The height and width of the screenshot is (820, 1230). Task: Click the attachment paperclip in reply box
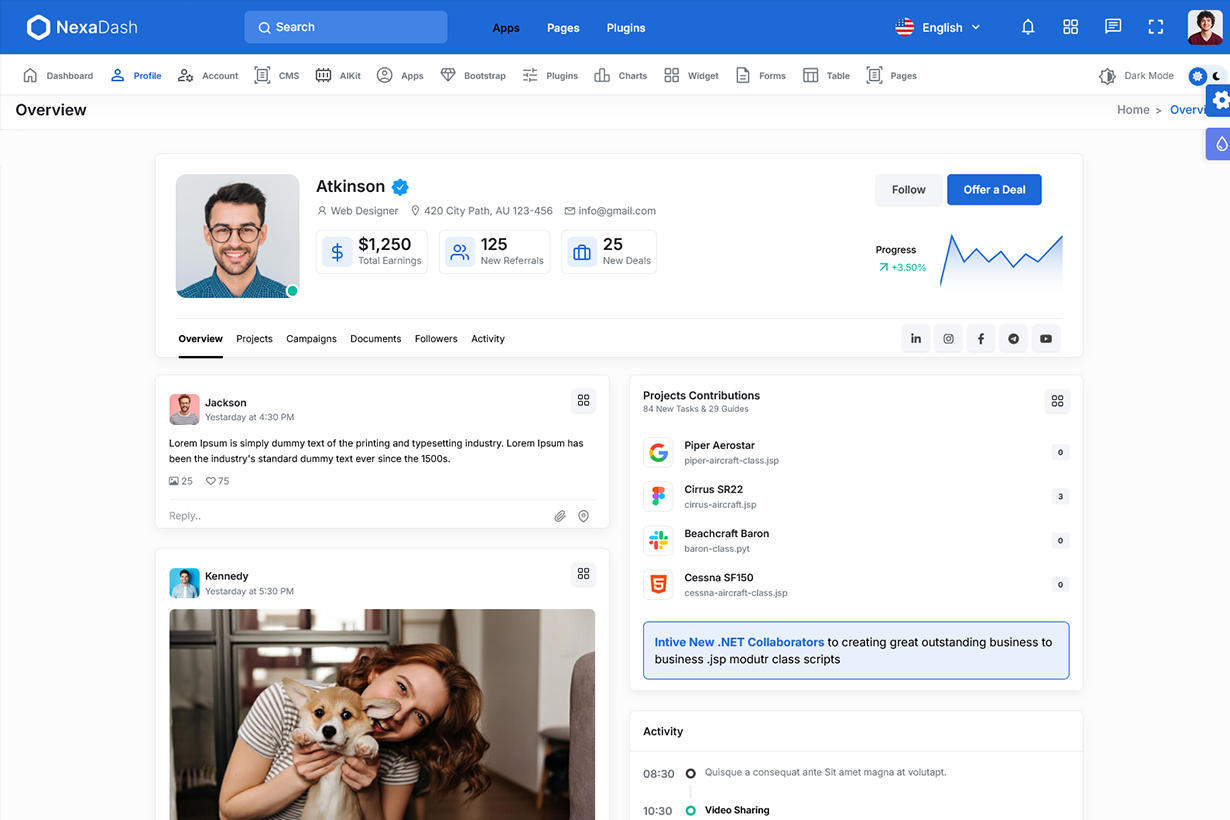560,516
